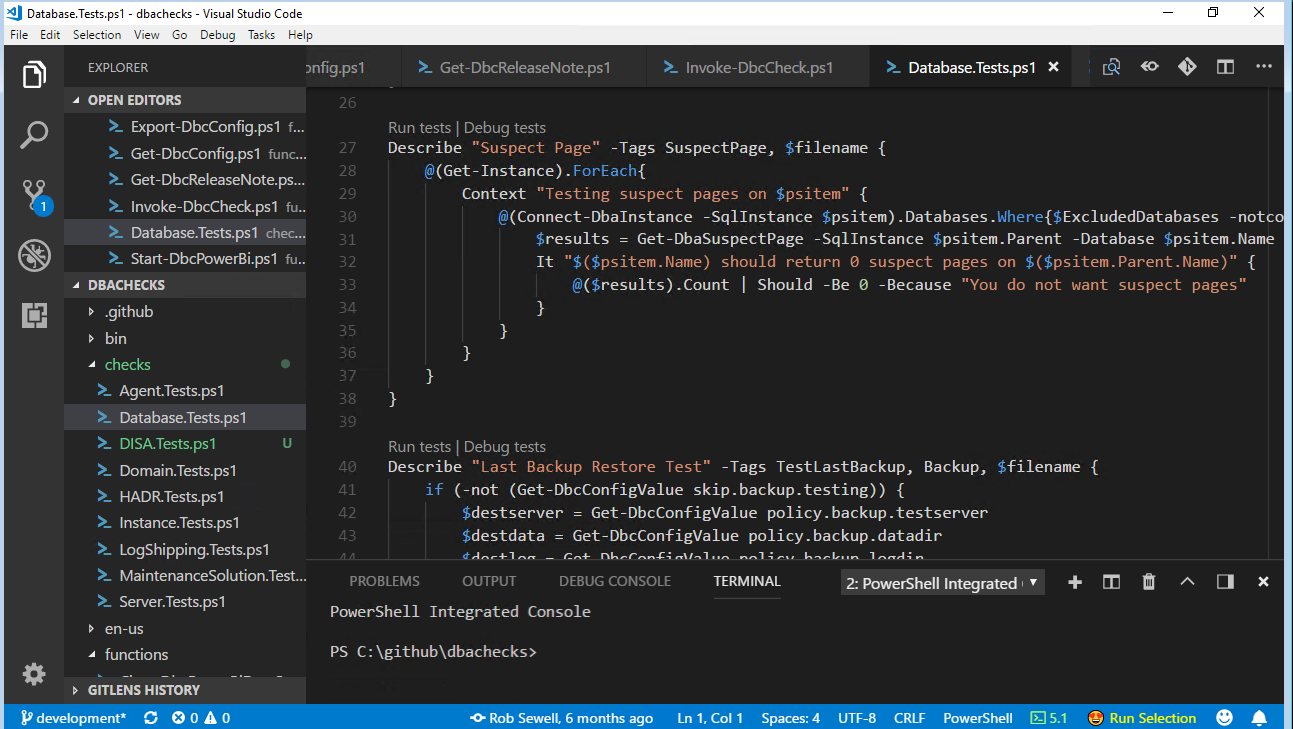Image resolution: width=1293 pixels, height=729 pixels.
Task: Open the Debug menu
Action: point(219,34)
